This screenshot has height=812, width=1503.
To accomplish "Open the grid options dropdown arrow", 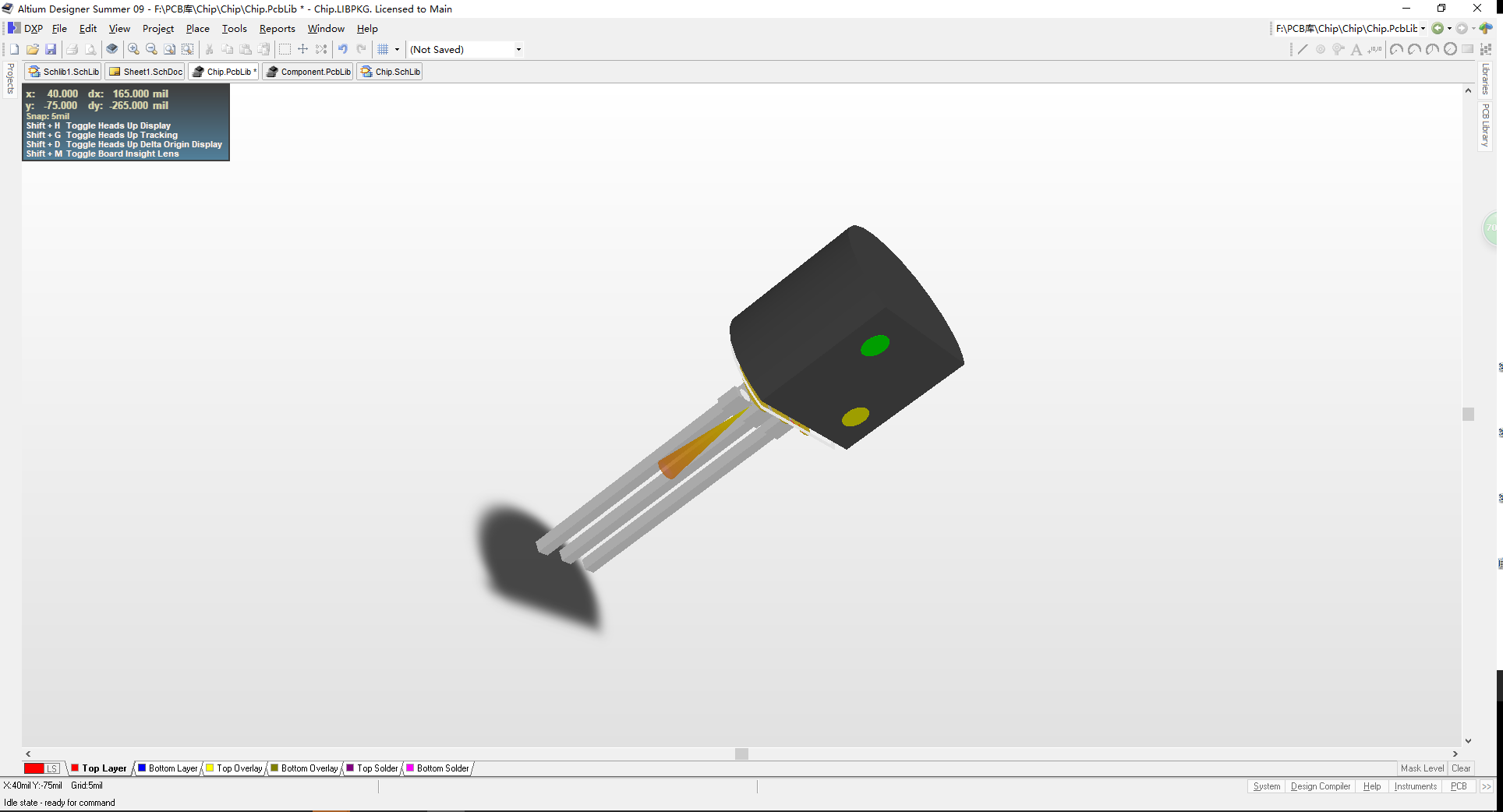I will [397, 49].
